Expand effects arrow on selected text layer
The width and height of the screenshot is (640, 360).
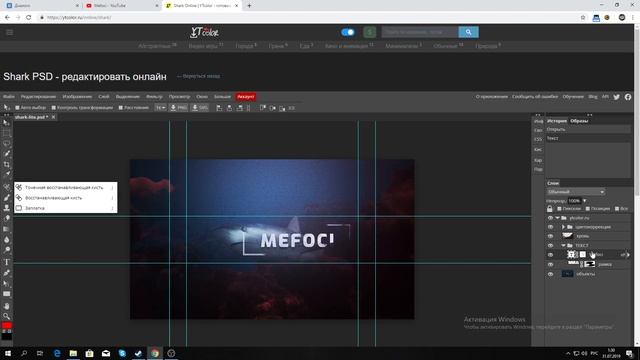click(628, 255)
